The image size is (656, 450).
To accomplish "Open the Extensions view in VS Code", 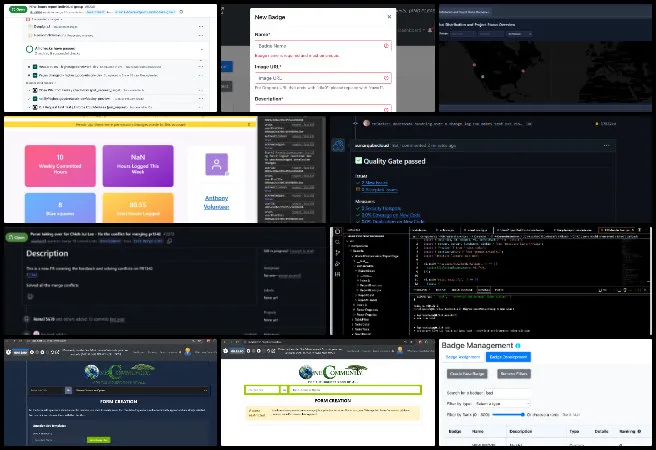I will tap(338, 274).
